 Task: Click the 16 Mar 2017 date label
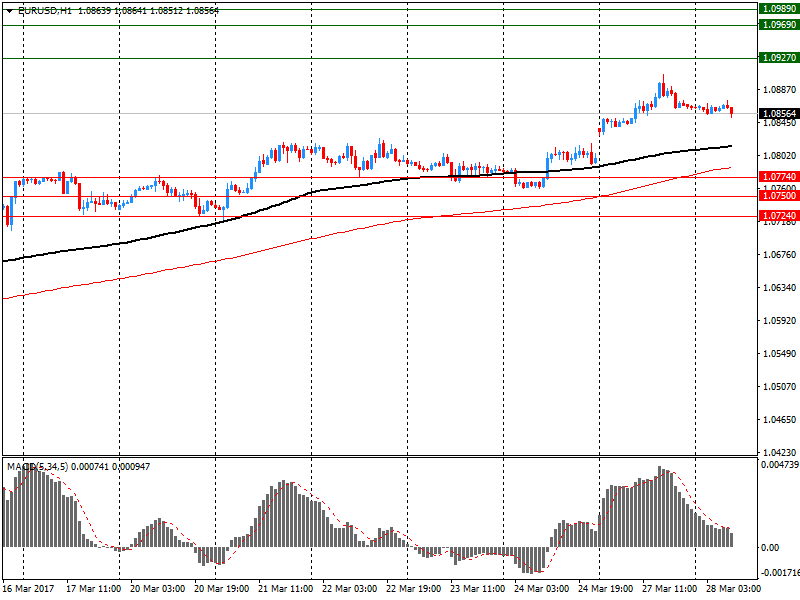(x=28, y=589)
